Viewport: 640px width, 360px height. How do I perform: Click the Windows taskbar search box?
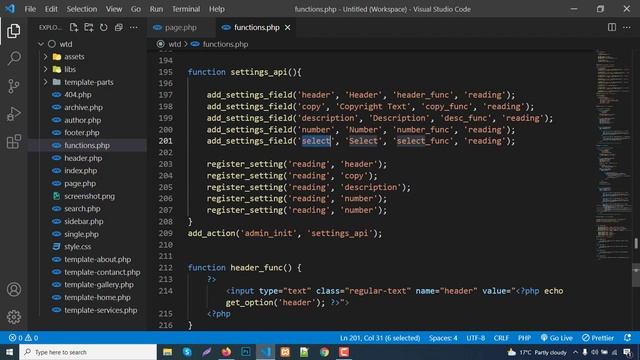(88, 352)
